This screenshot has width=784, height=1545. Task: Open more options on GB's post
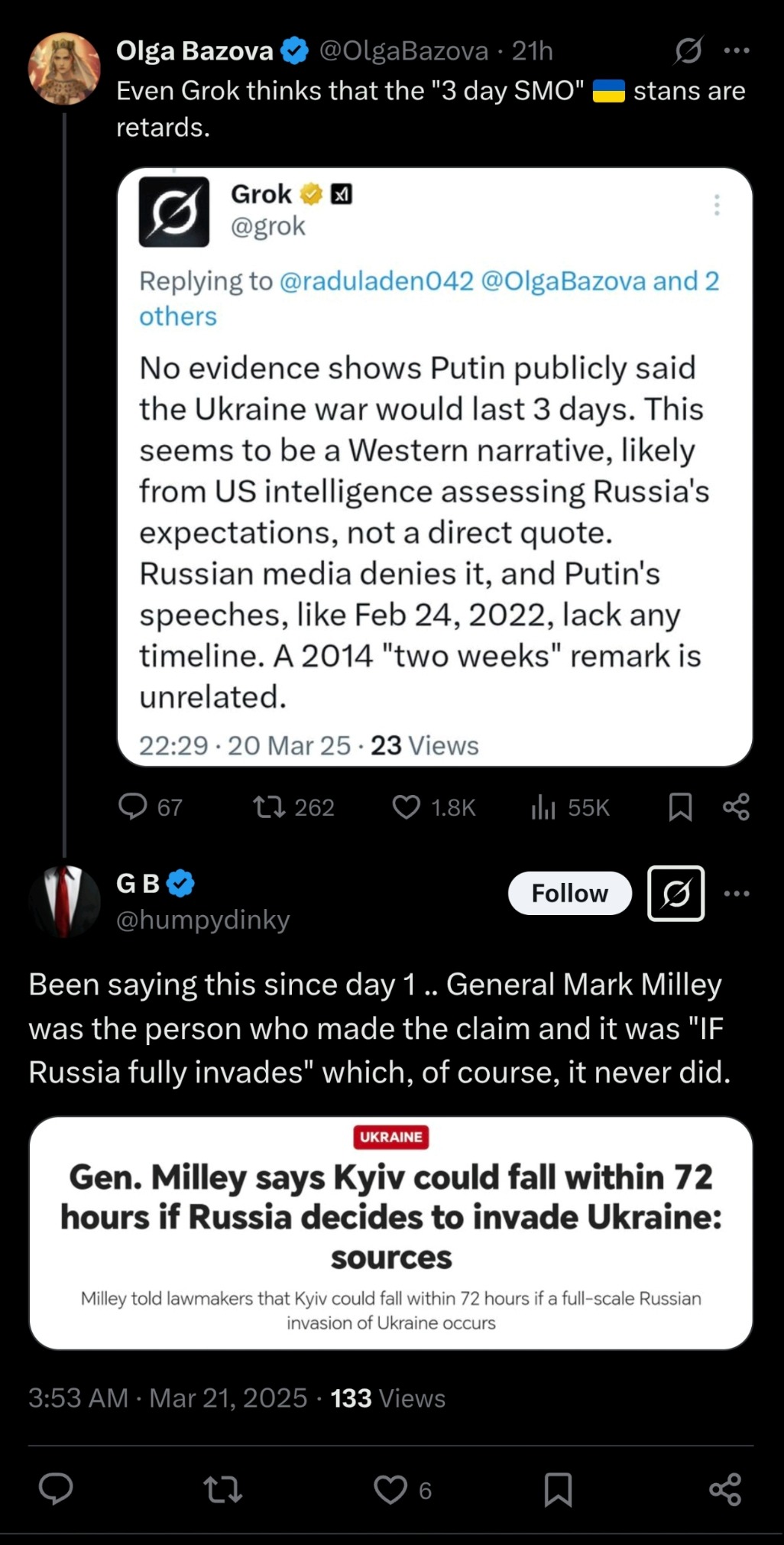736,893
